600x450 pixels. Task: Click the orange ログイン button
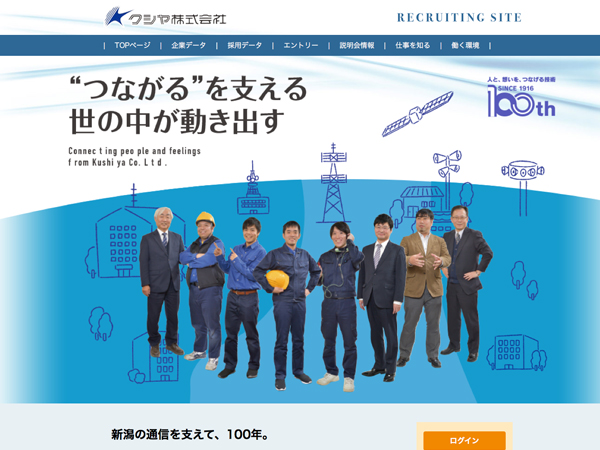coord(465,440)
